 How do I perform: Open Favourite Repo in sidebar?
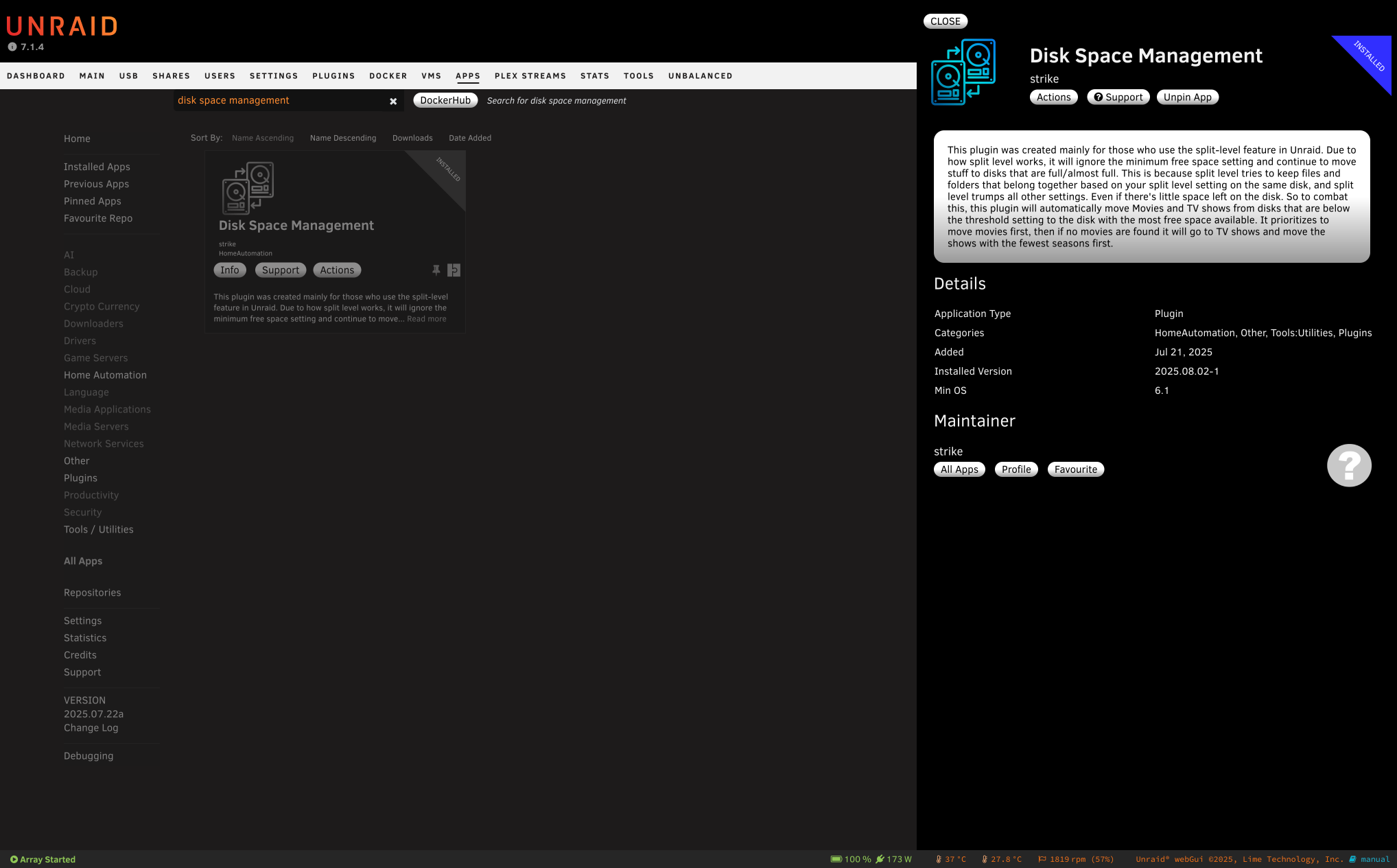98,218
